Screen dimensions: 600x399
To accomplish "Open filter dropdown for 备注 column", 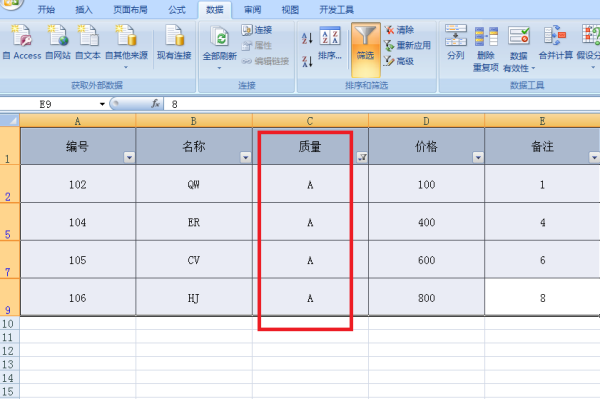I will coord(594,157).
